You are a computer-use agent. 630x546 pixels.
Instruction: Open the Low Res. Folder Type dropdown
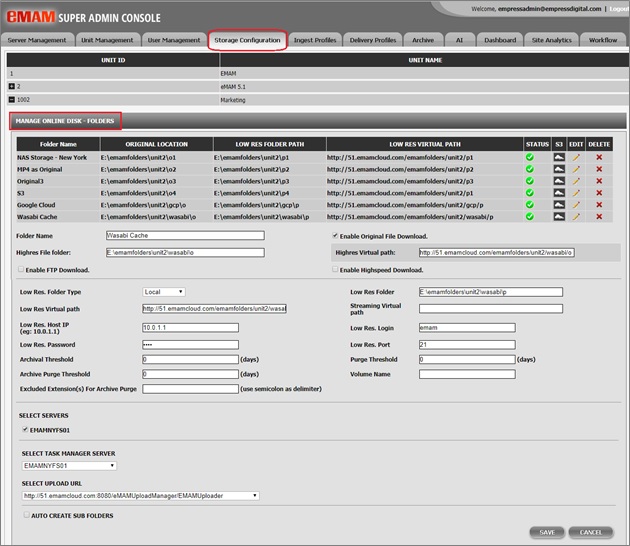(164, 292)
